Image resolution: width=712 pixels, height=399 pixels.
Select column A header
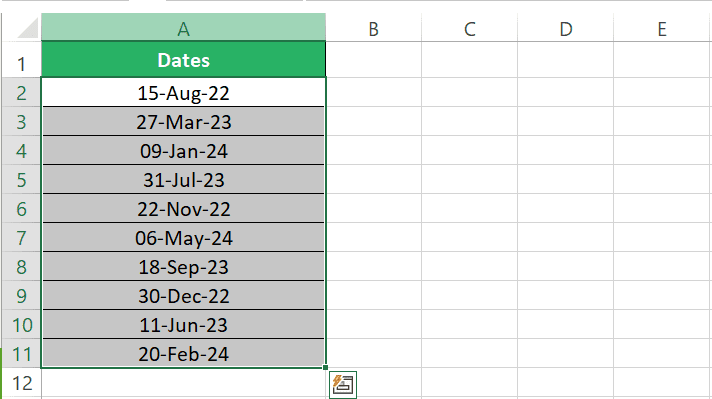click(x=183, y=28)
